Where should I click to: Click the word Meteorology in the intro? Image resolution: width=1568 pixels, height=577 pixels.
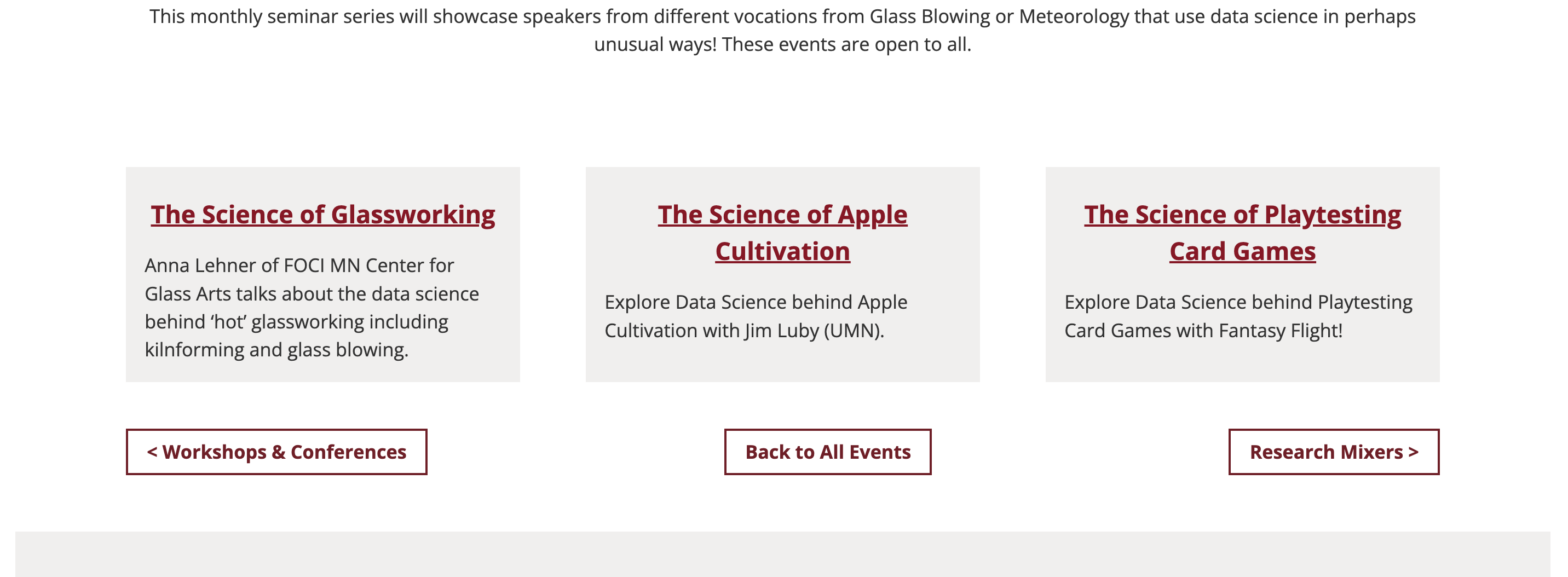(x=1074, y=16)
